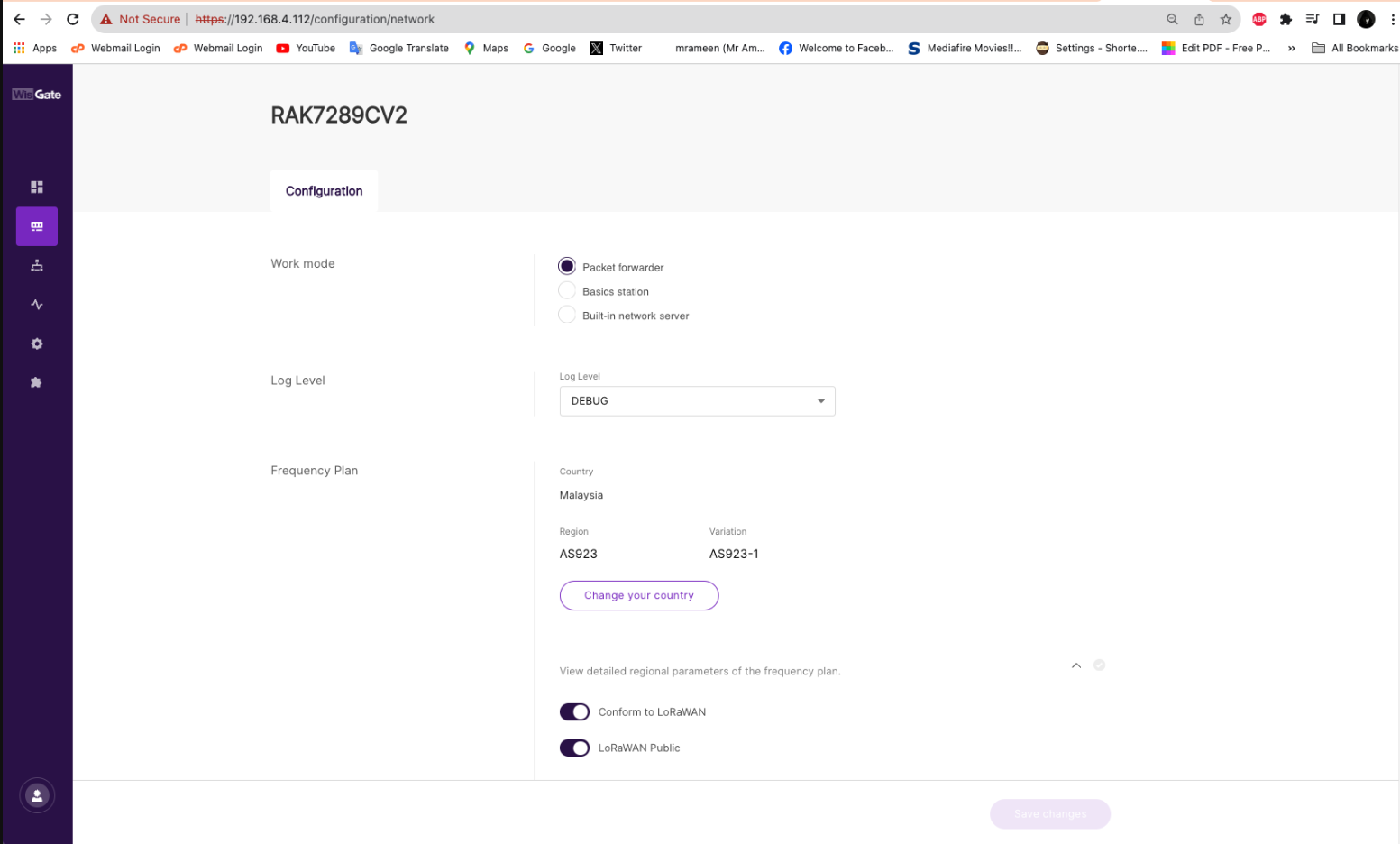This screenshot has height=844, width=1400.
Task: Toggle LoRaWAN Public switch
Action: [574, 748]
